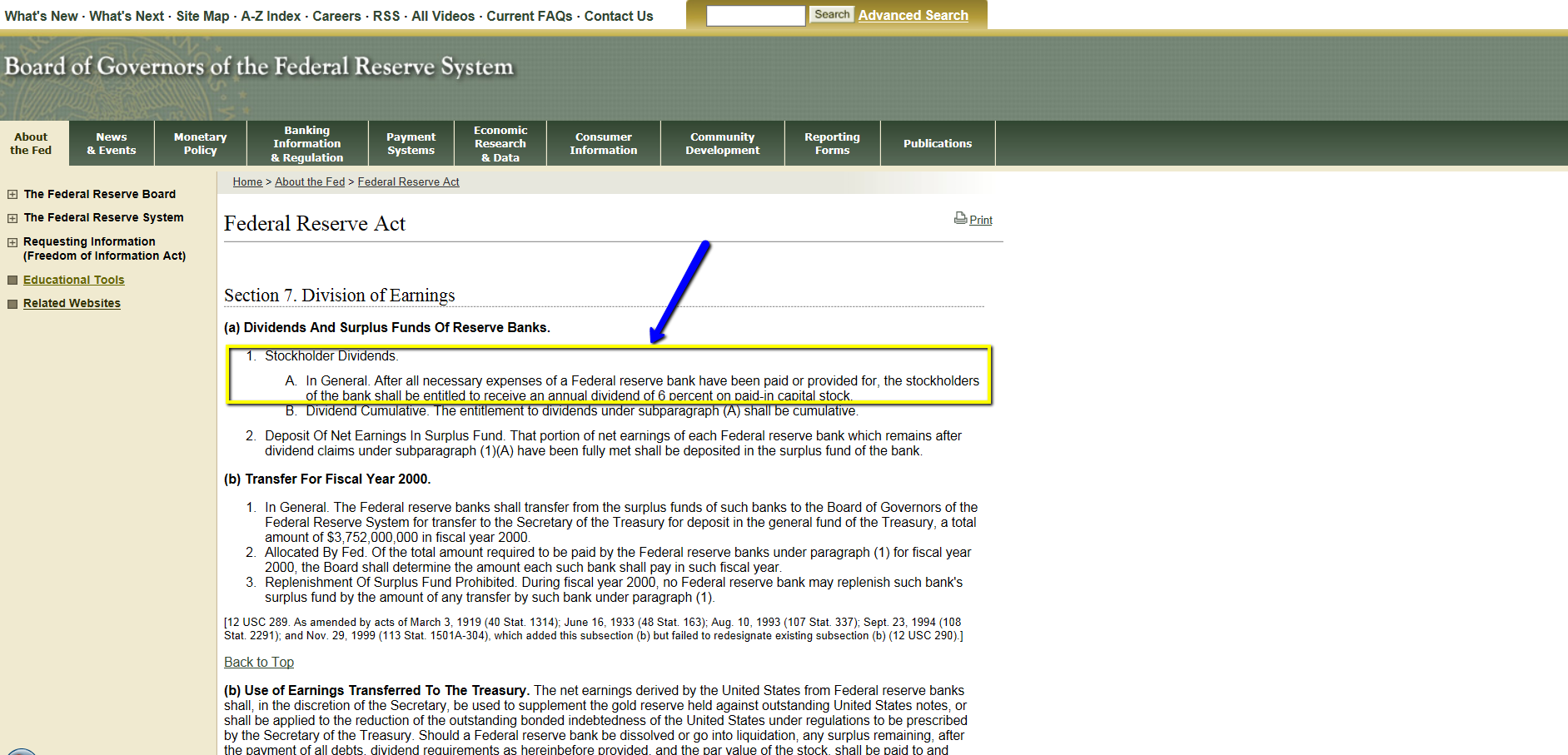Open Economic Research & Data tab
Image resolution: width=1568 pixels, height=755 pixels.
500,143
